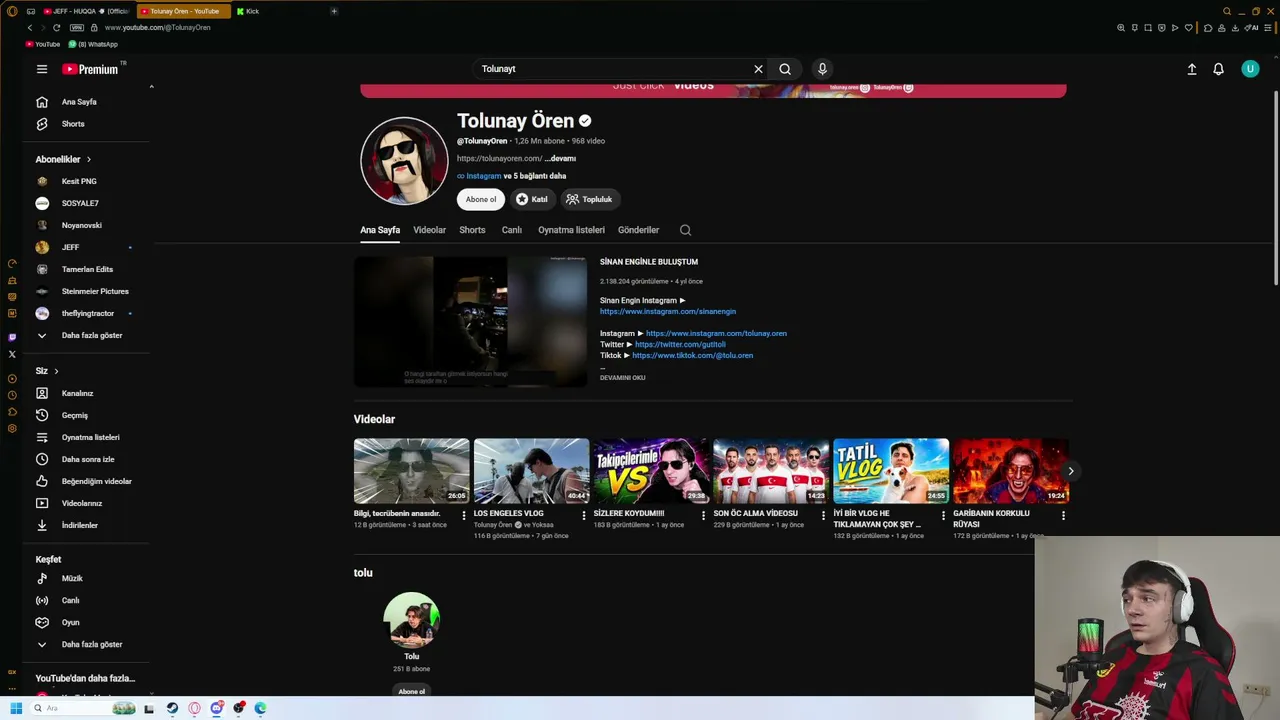Open the upload video icon
The image size is (1280, 720).
coord(1192,69)
